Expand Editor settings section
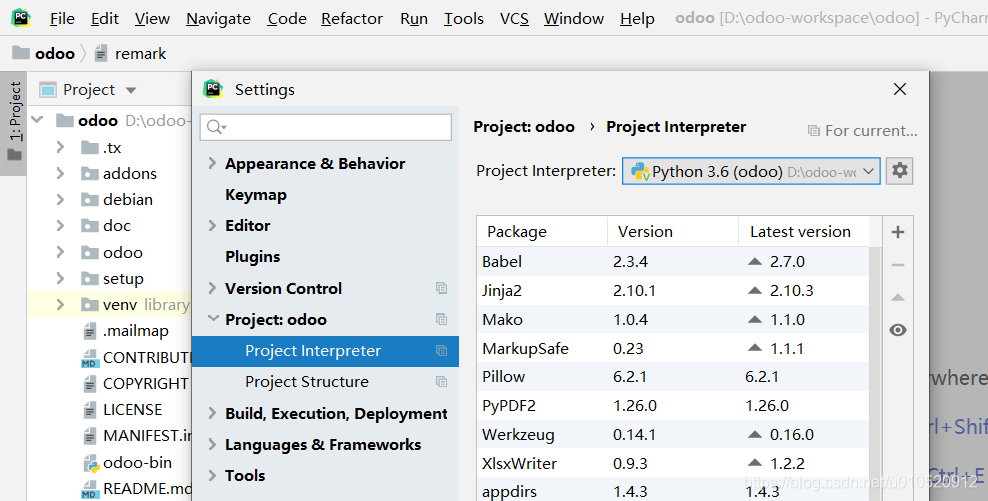This screenshot has height=501, width=988. click(x=212, y=226)
